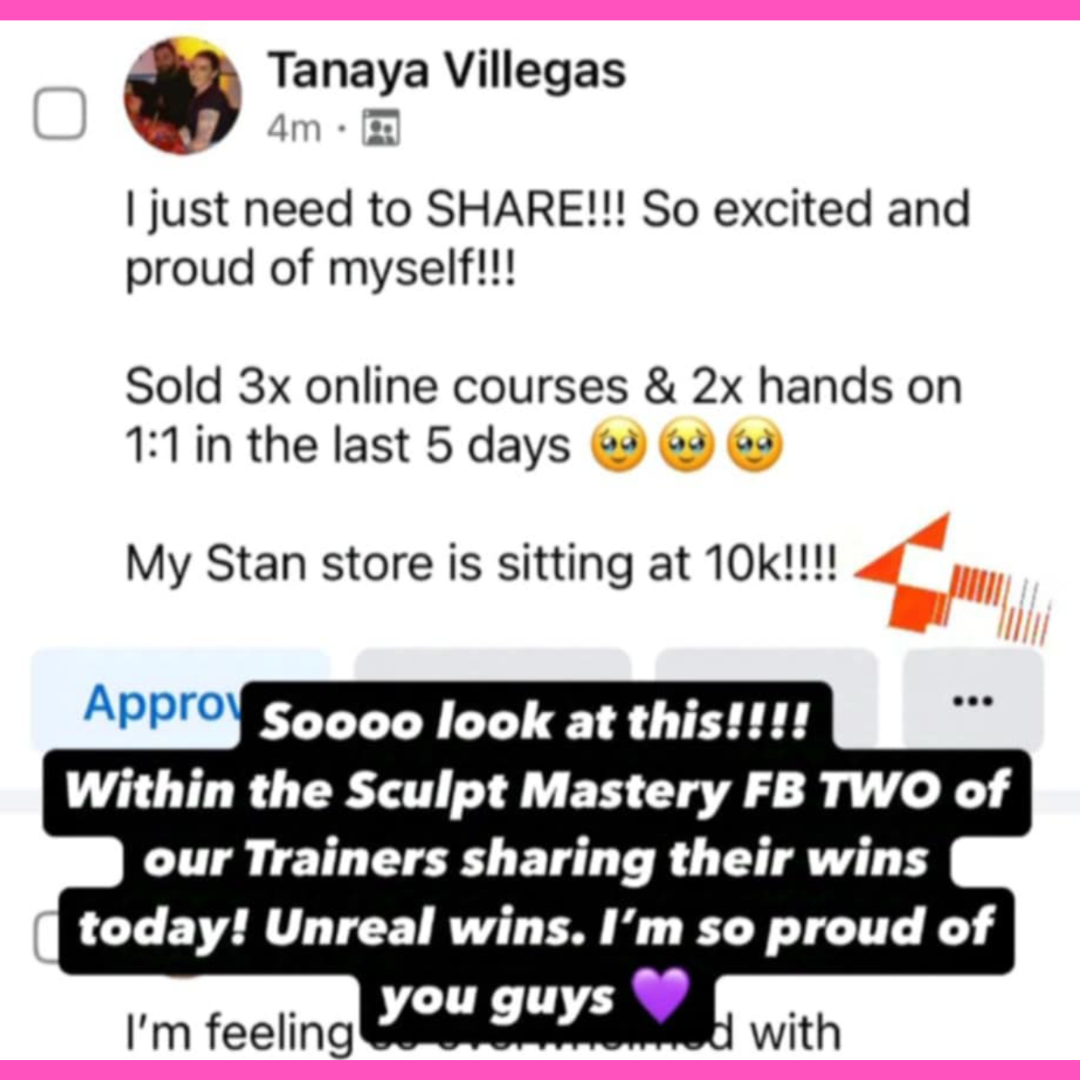Tap the purple heart emoji
This screenshot has width=1080, height=1080.
[x=661, y=995]
